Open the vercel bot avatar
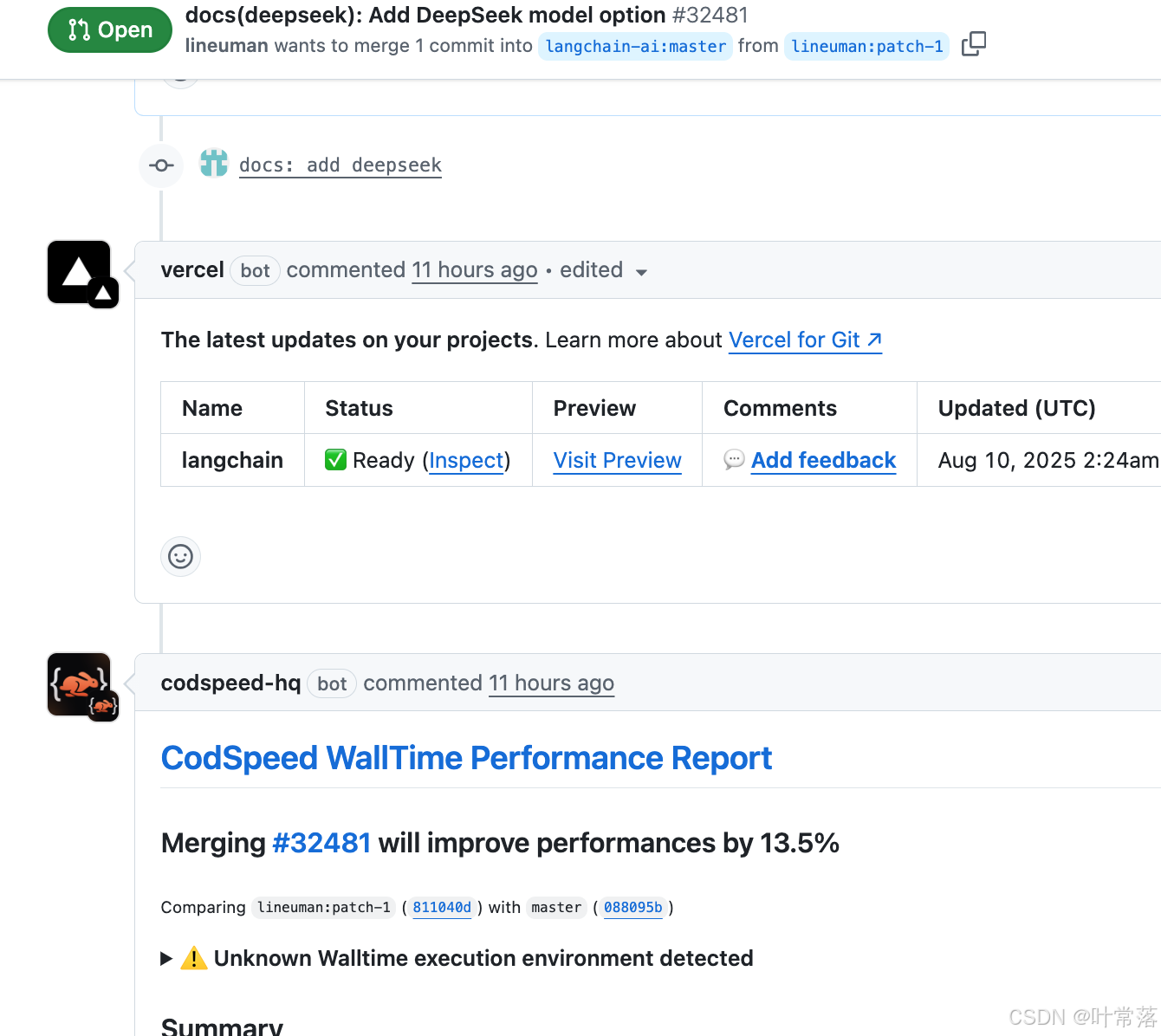 tap(81, 273)
